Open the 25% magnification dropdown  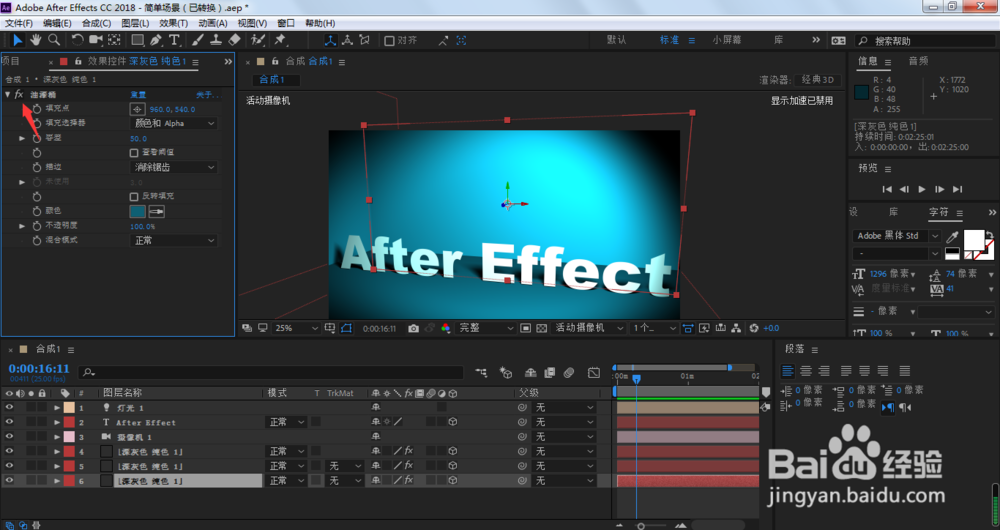(x=296, y=328)
